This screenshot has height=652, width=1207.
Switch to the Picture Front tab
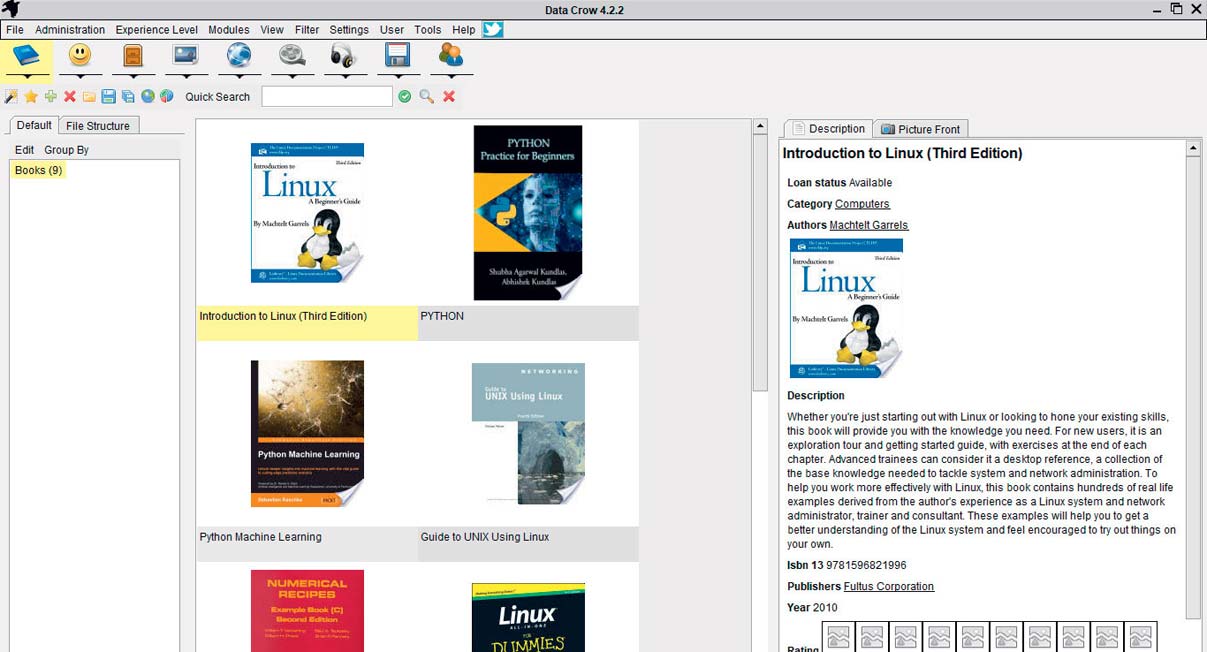tap(920, 129)
